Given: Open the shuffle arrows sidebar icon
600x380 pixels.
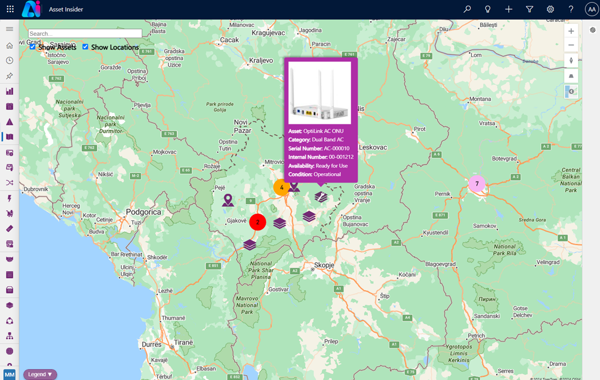Looking at the screenshot, I should tap(10, 183).
